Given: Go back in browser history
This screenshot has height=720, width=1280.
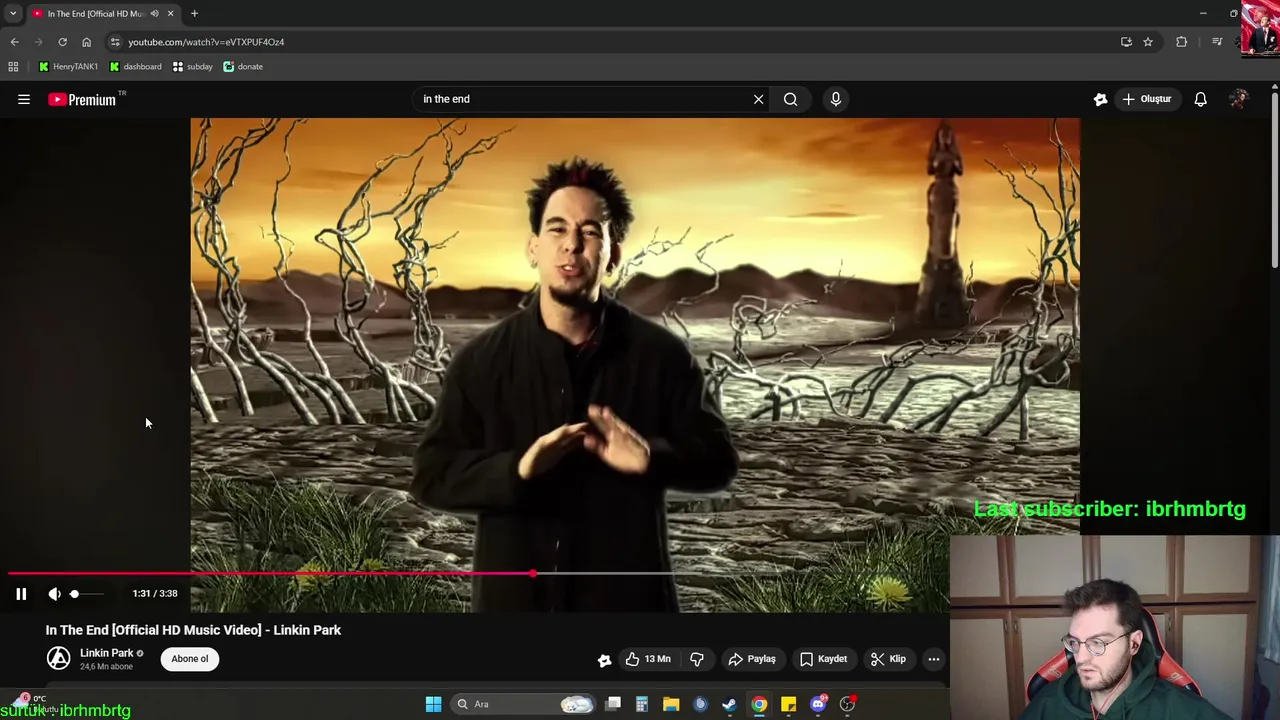Looking at the screenshot, I should click(x=14, y=42).
